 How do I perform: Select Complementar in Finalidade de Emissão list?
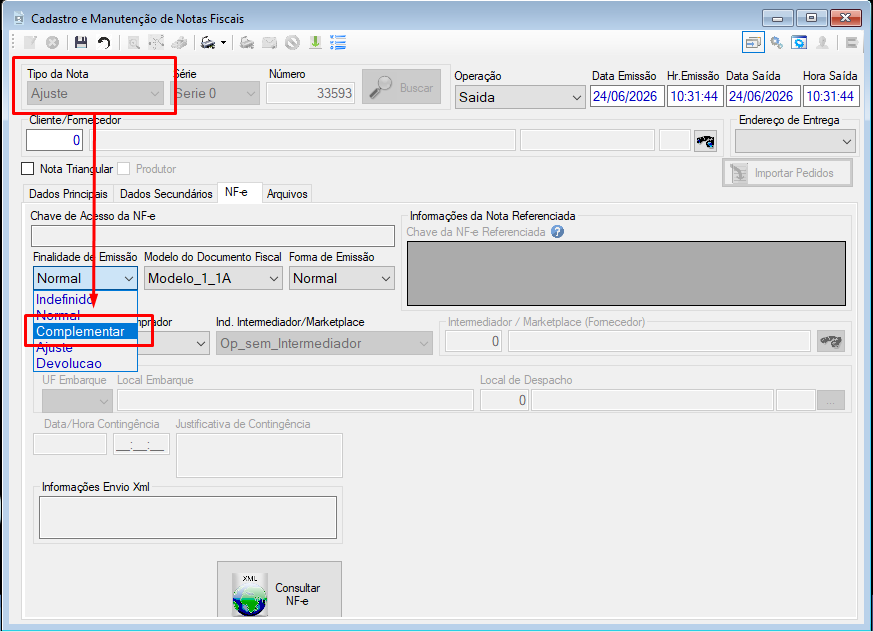85,331
